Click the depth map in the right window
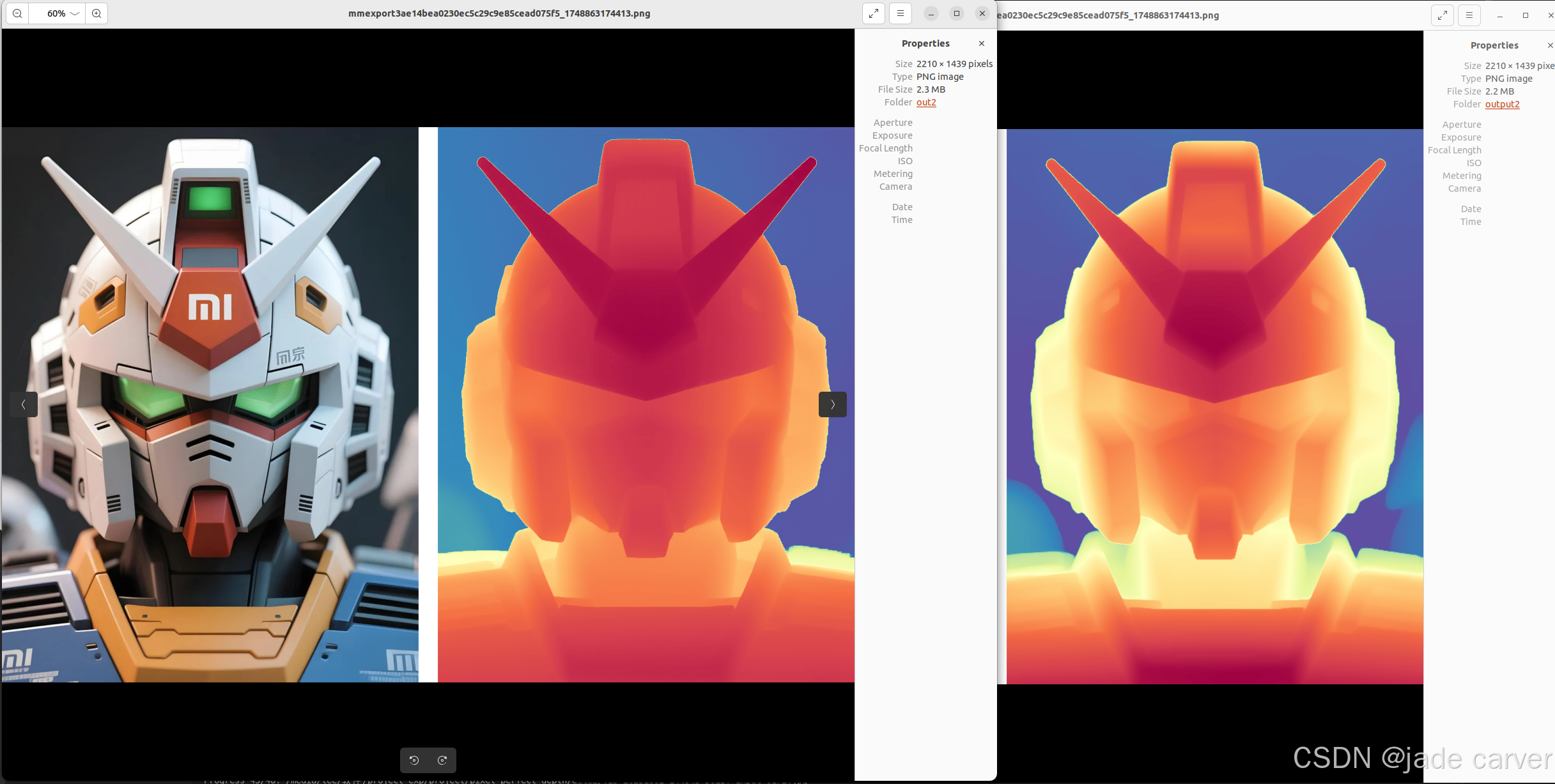 pyautogui.click(x=1214, y=406)
